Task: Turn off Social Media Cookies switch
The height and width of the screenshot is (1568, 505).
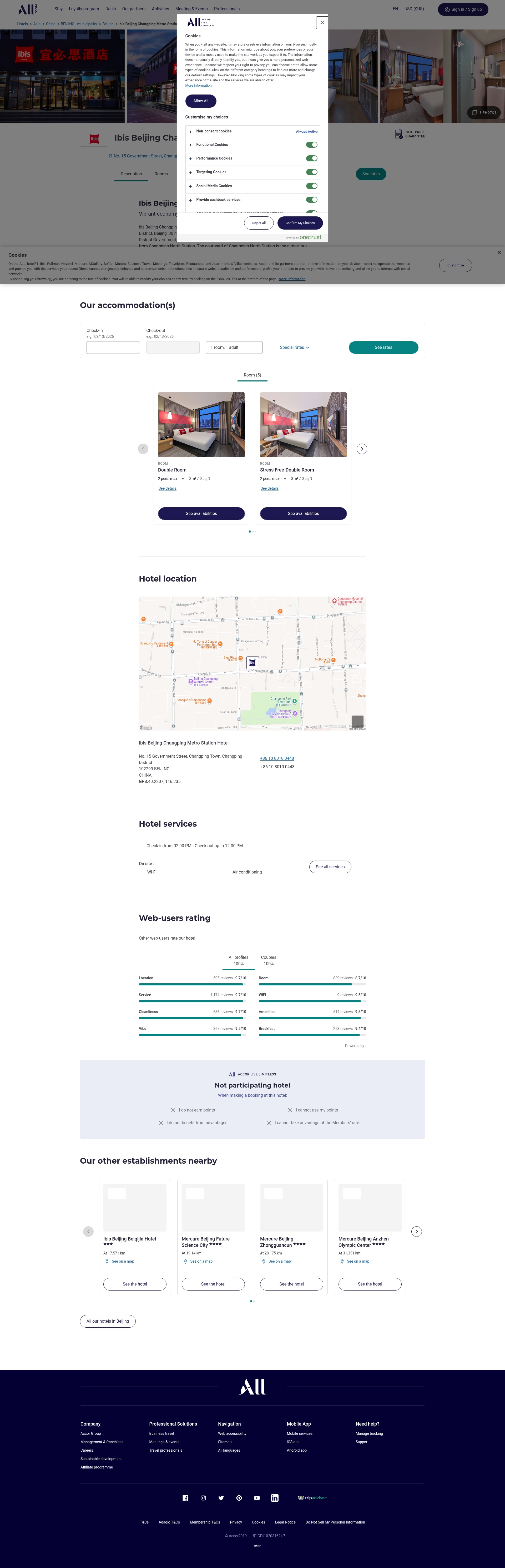Action: 311,186
